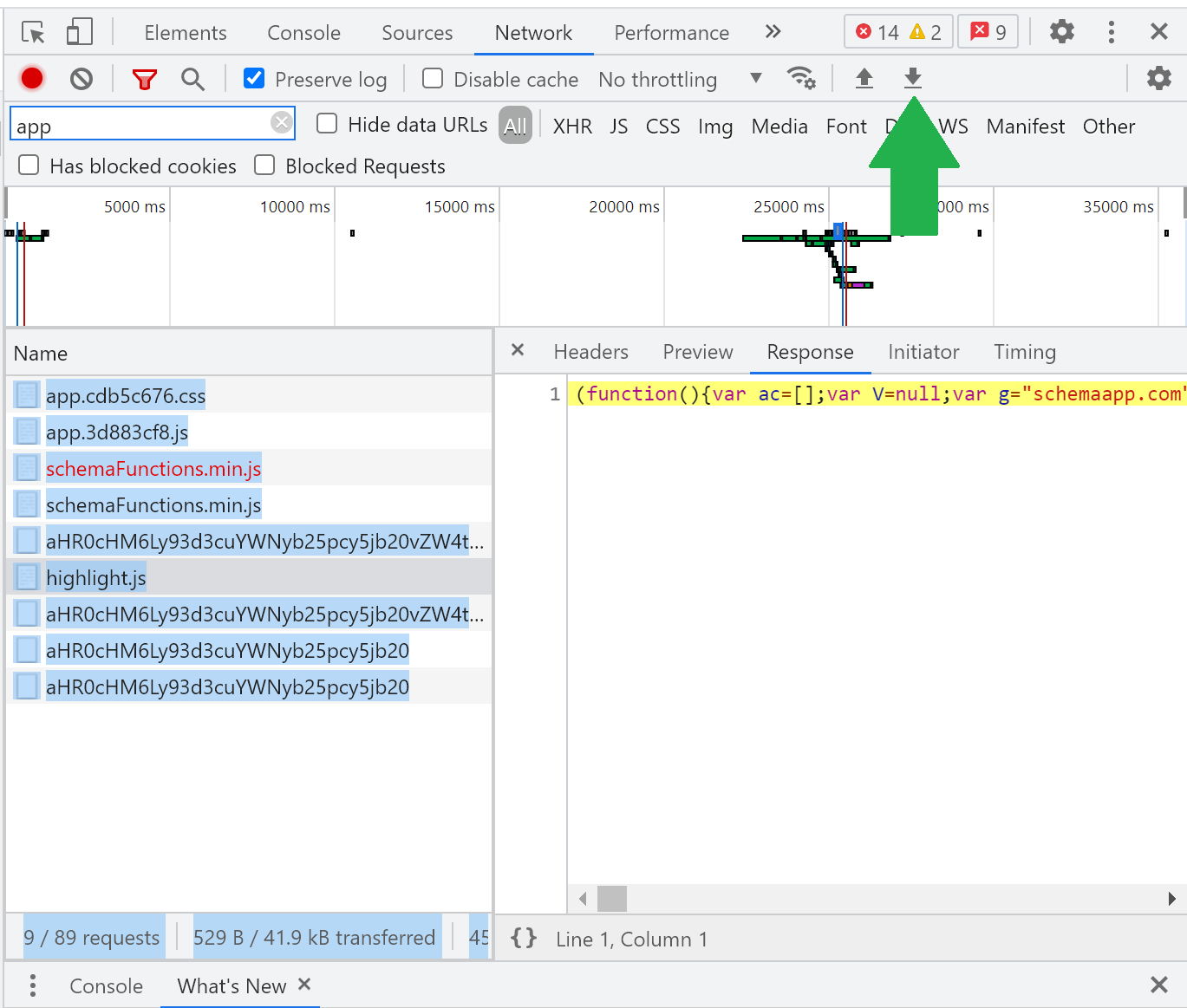Toggle the red filter funnel icon
Image resolution: width=1187 pixels, height=1008 pixels.
pyautogui.click(x=144, y=80)
